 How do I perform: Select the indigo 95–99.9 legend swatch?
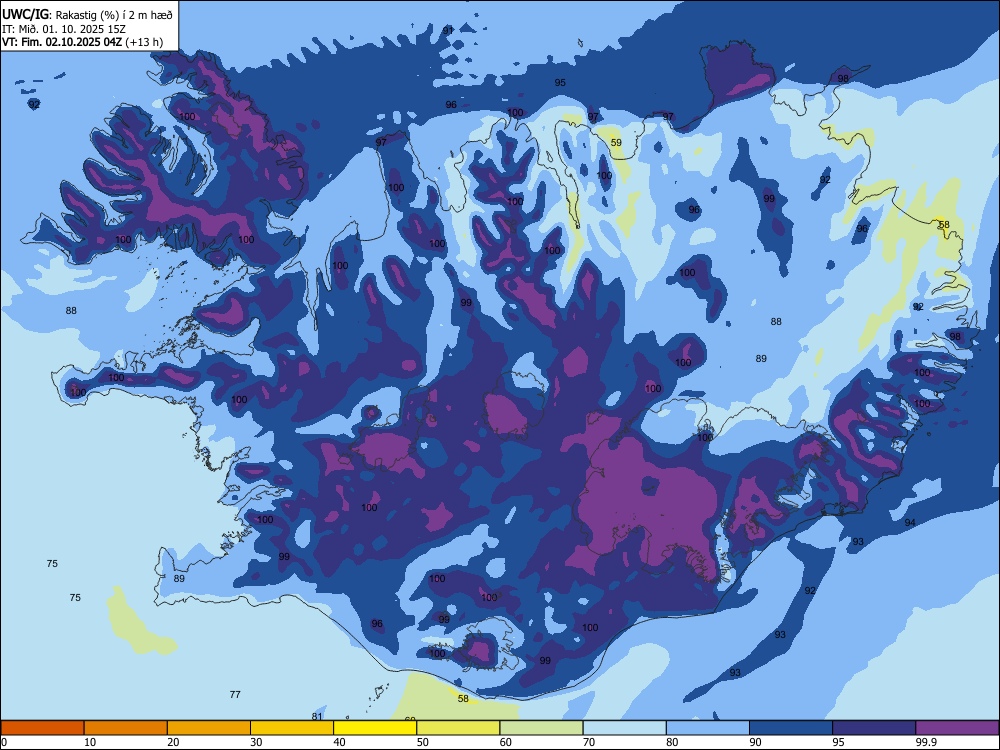874,728
